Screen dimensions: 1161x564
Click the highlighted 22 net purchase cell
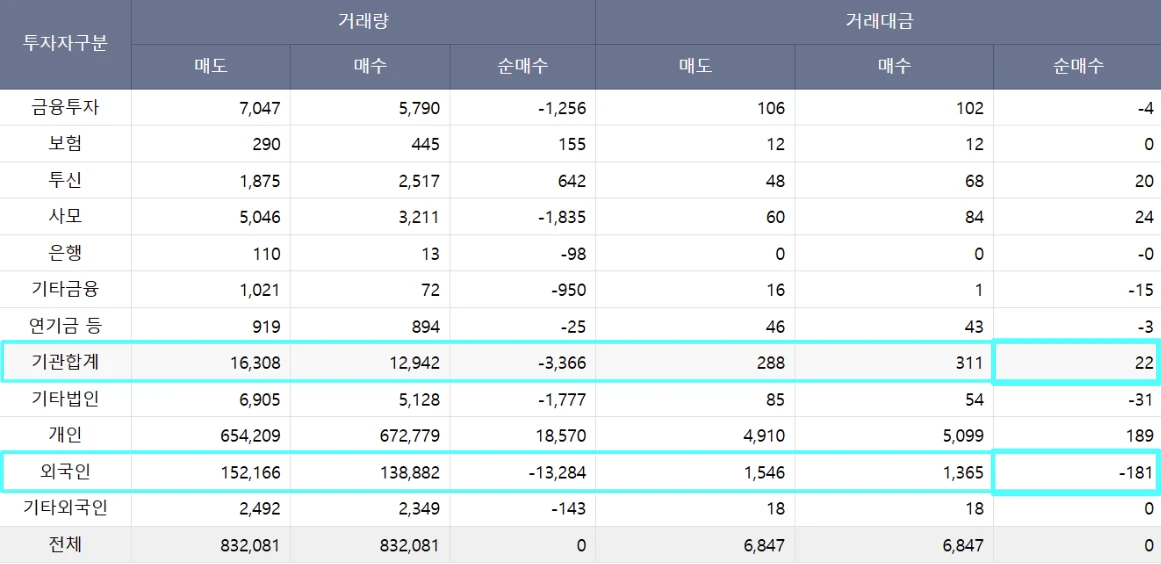click(1076, 364)
